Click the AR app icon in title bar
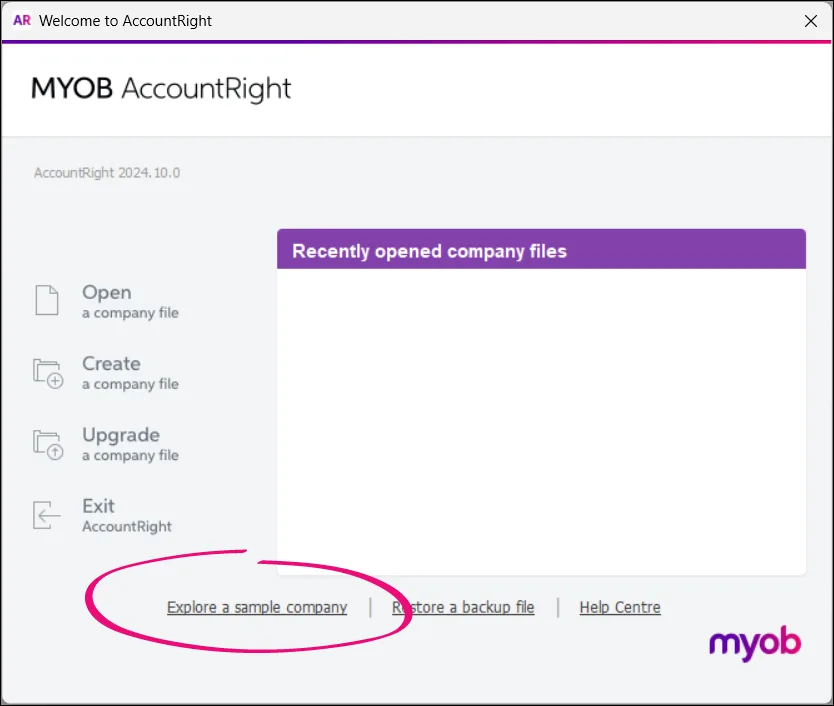This screenshot has height=706, width=834. 22,20
